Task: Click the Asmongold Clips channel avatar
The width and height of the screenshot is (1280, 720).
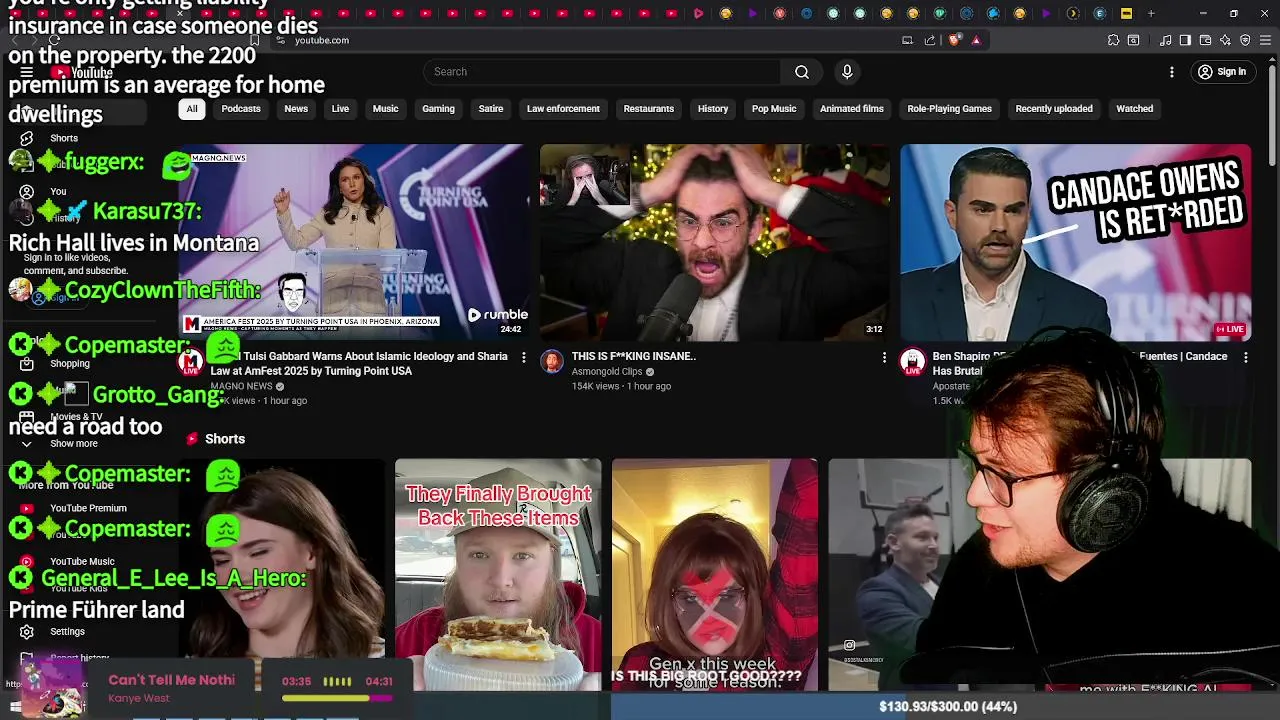Action: pos(552,362)
